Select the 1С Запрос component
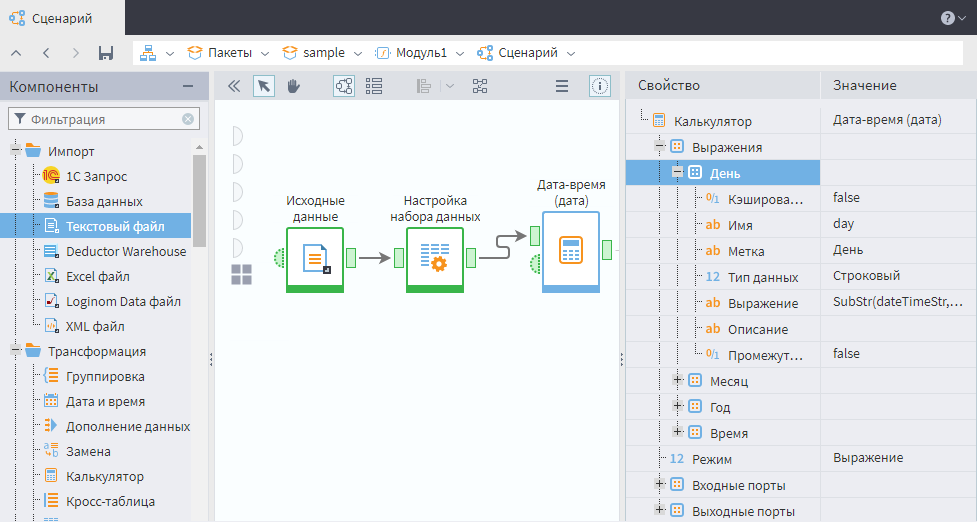Image resolution: width=977 pixels, height=522 pixels. 97,176
